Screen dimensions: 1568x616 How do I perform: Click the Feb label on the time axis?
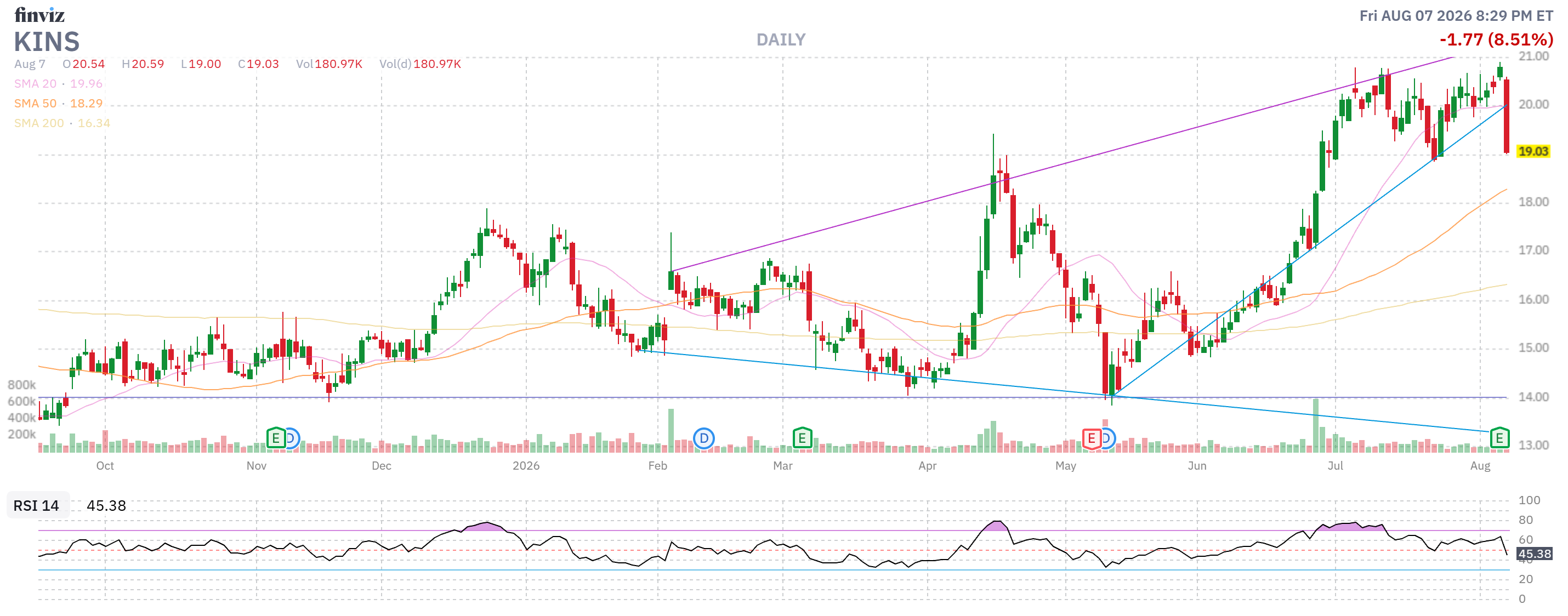pyautogui.click(x=657, y=466)
